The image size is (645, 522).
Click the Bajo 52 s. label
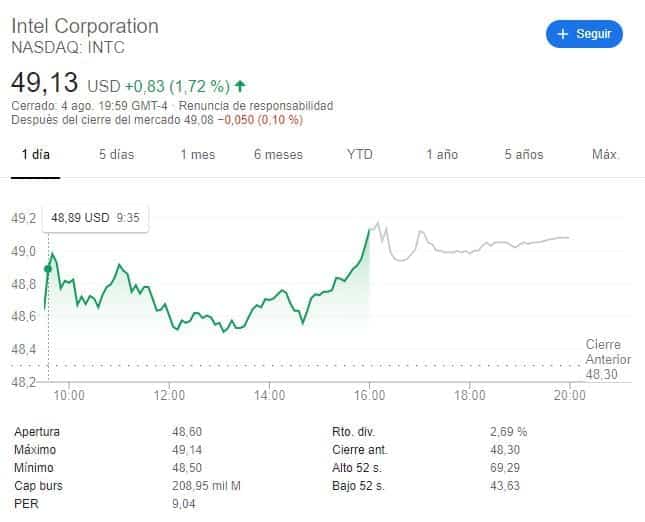[x=358, y=486]
